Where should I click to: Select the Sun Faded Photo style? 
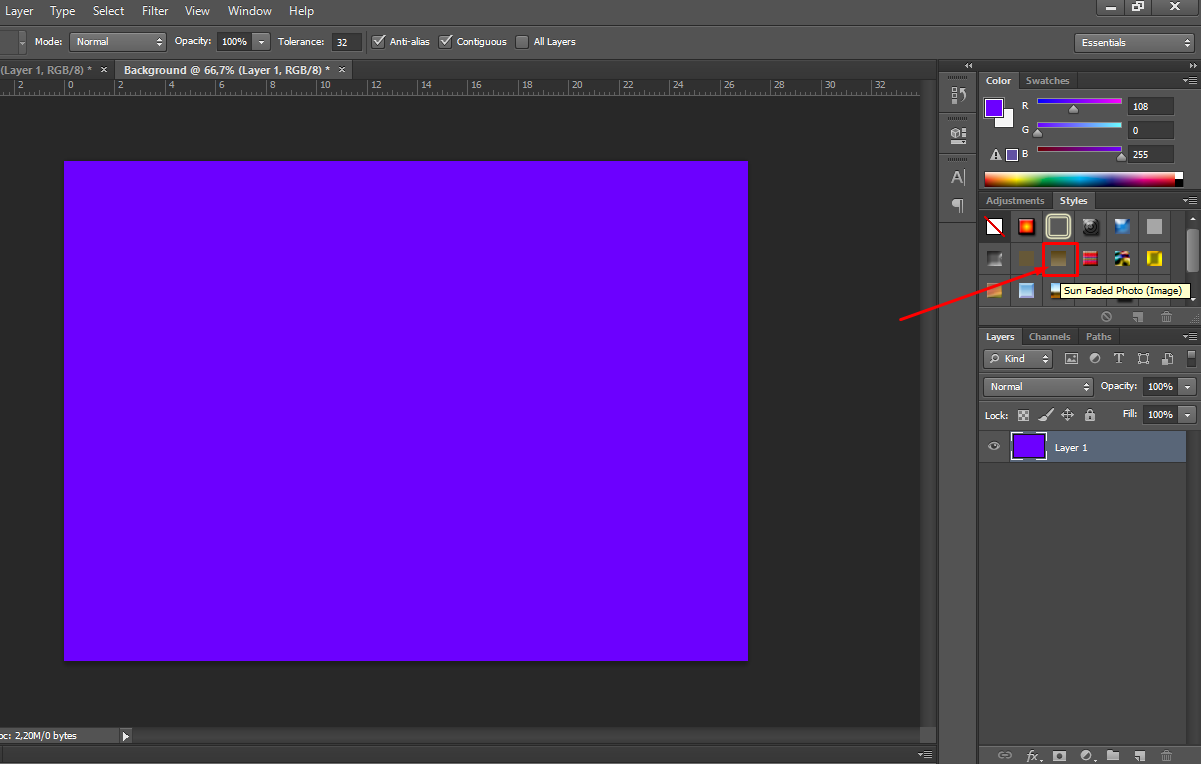point(1058,258)
